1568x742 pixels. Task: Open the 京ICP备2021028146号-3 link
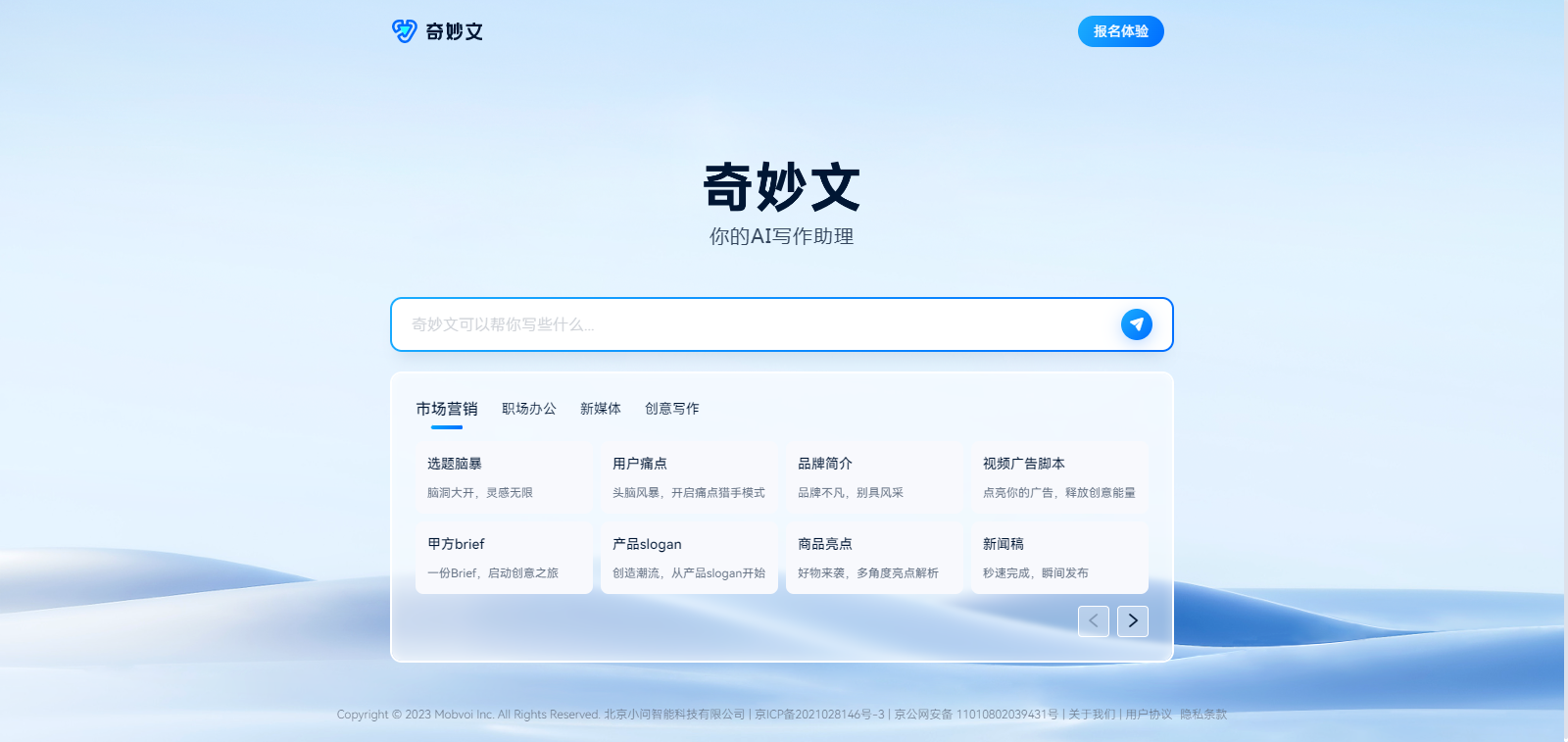point(819,715)
